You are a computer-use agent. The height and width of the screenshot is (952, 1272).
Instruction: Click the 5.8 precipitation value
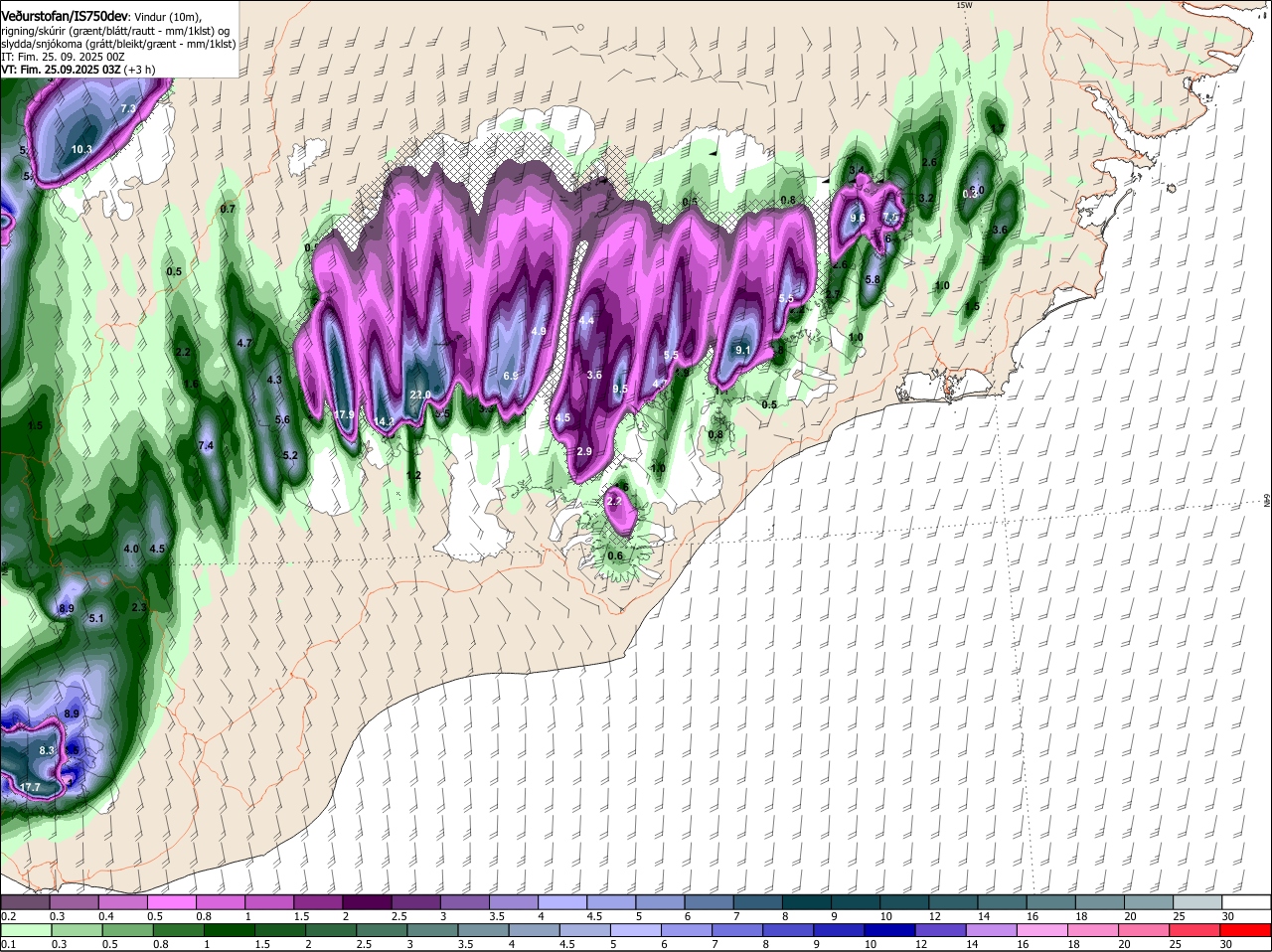873,279
